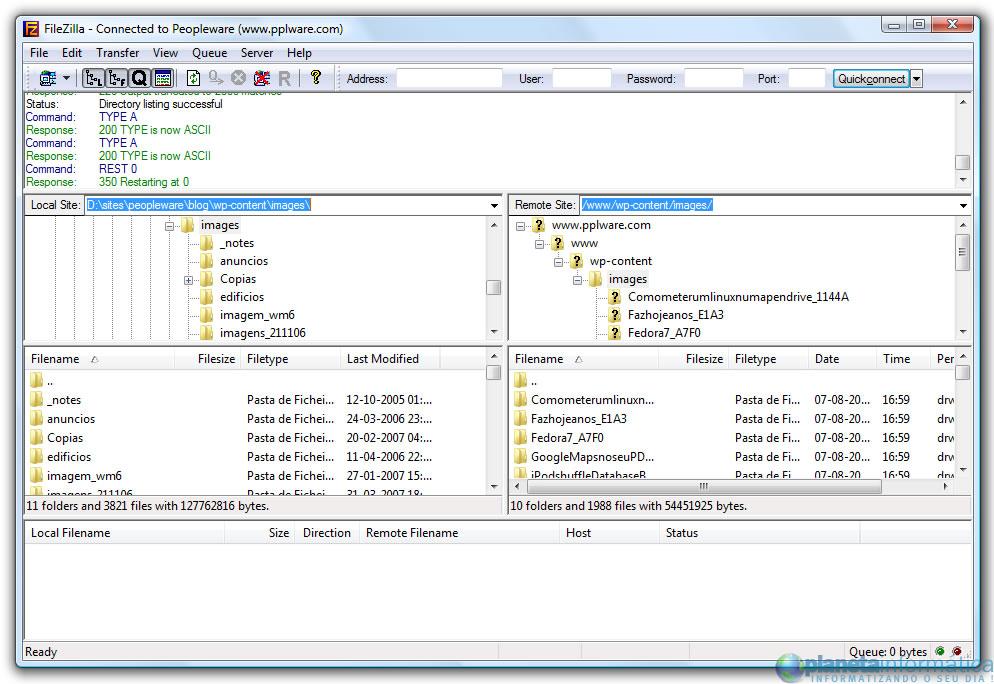Click the green send activity indicator
Viewport: 994px width, 684px height.
tap(939, 651)
